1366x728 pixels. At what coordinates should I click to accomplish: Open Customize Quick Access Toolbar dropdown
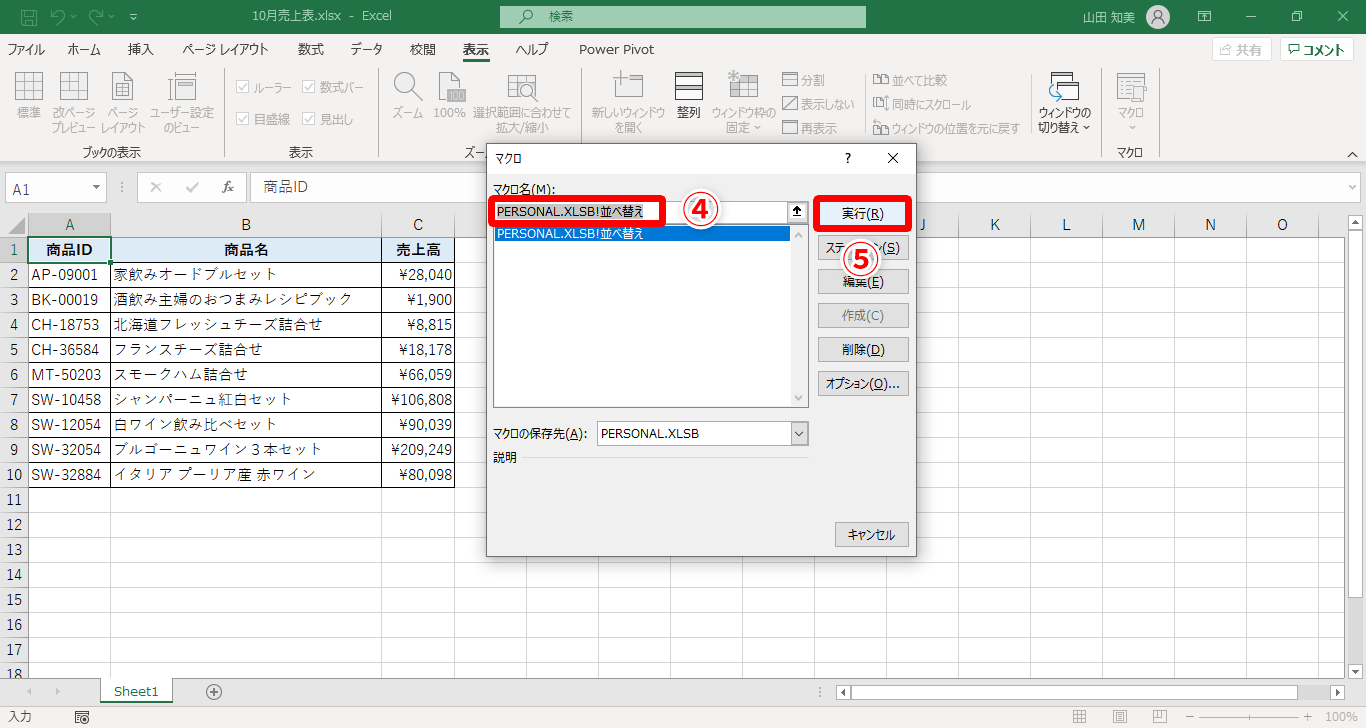tap(134, 17)
